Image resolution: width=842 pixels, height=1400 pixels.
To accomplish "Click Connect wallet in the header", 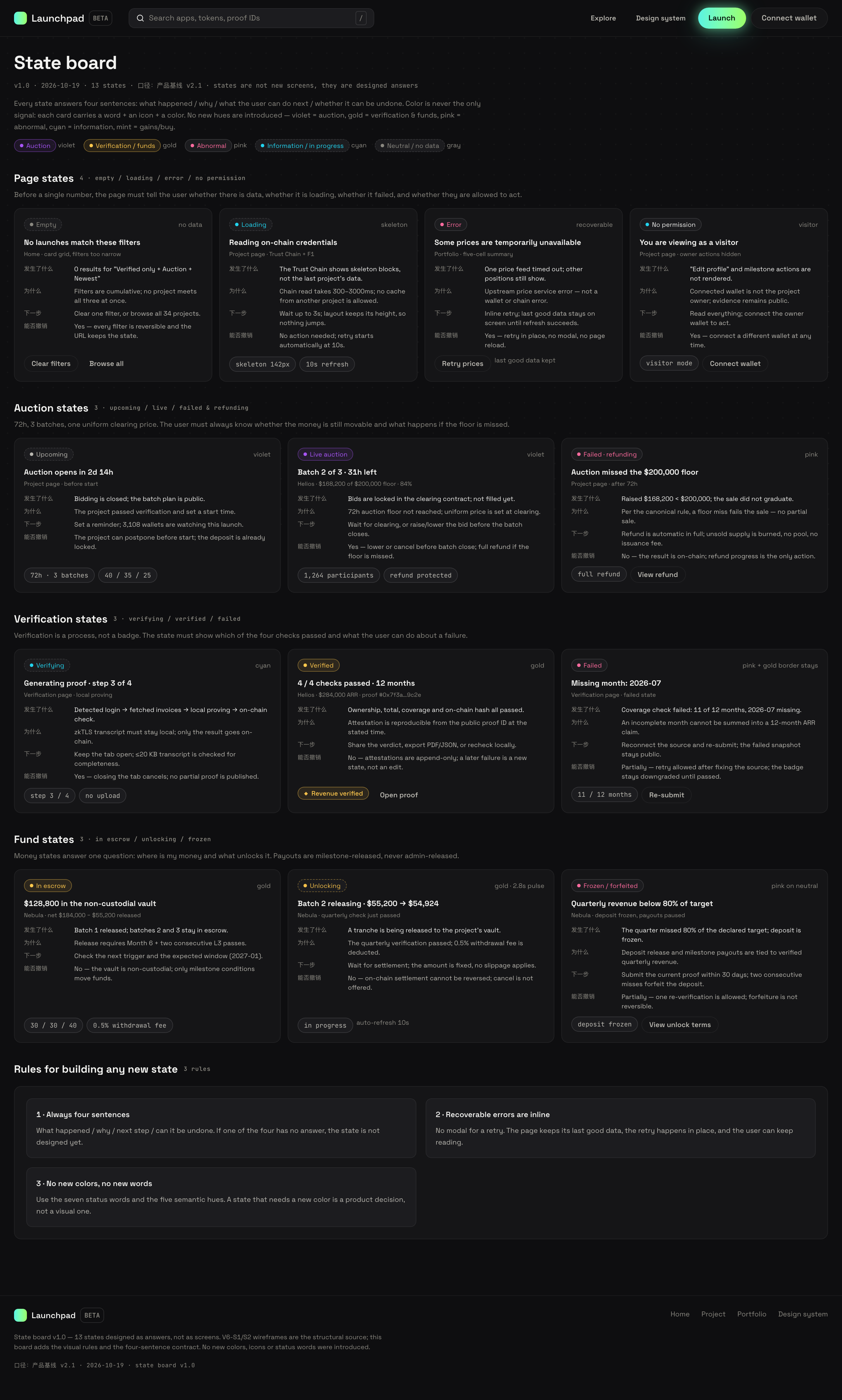I will click(x=789, y=18).
